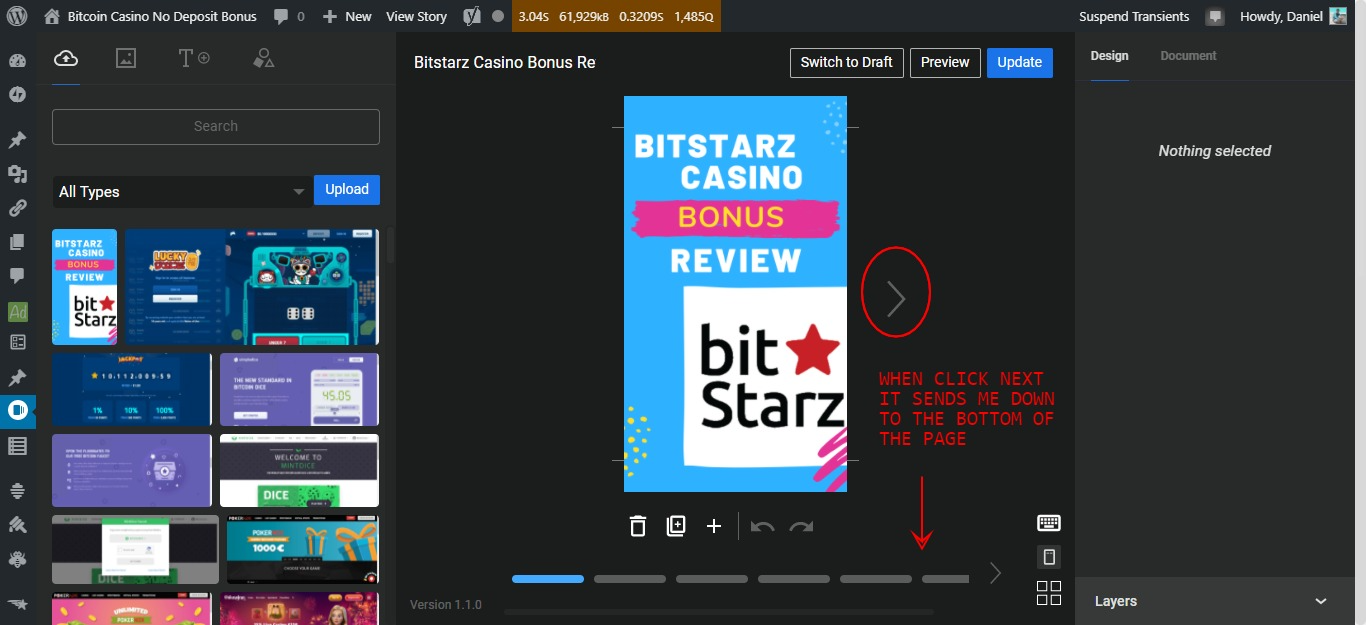Open the active Stories sidebar icon
This screenshot has height=625, width=1366.
coord(17,410)
